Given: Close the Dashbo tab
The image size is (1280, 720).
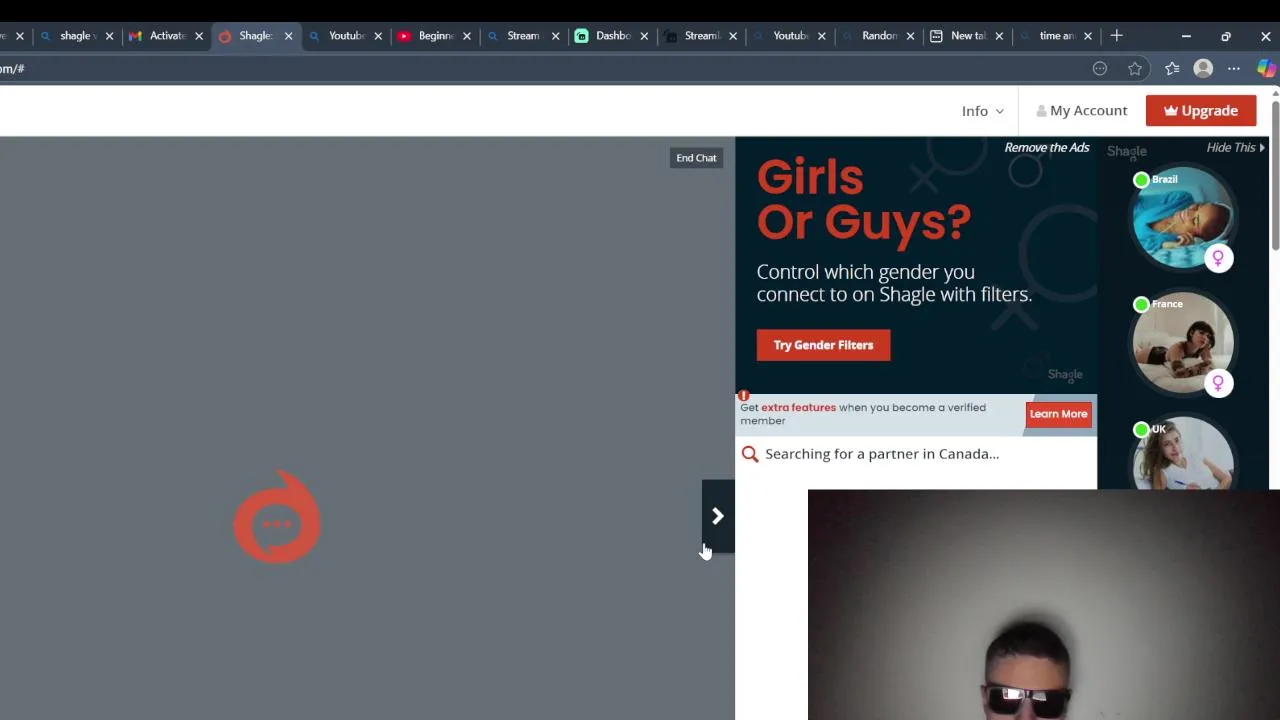Looking at the screenshot, I should pos(644,36).
